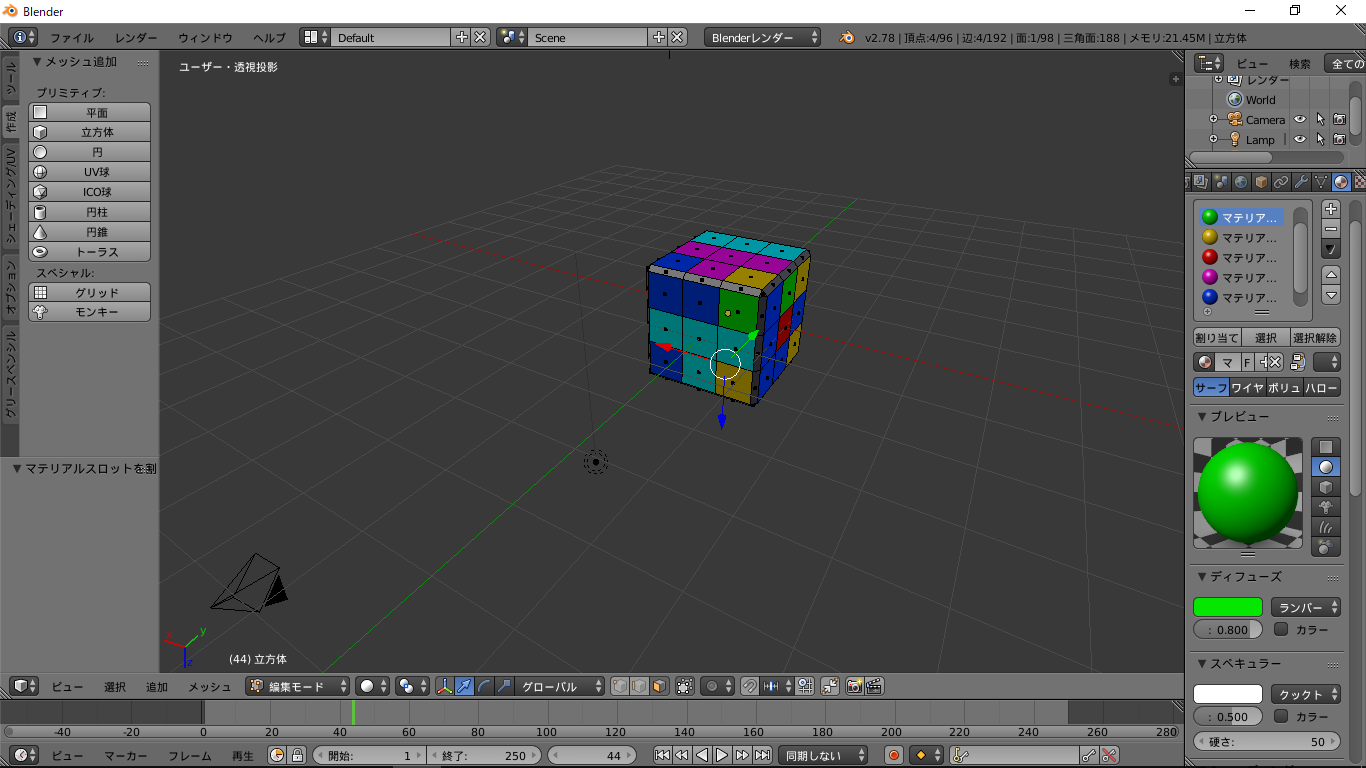This screenshot has height=768, width=1366.
Task: Open the World properties globe tab
Action: coord(1241,182)
